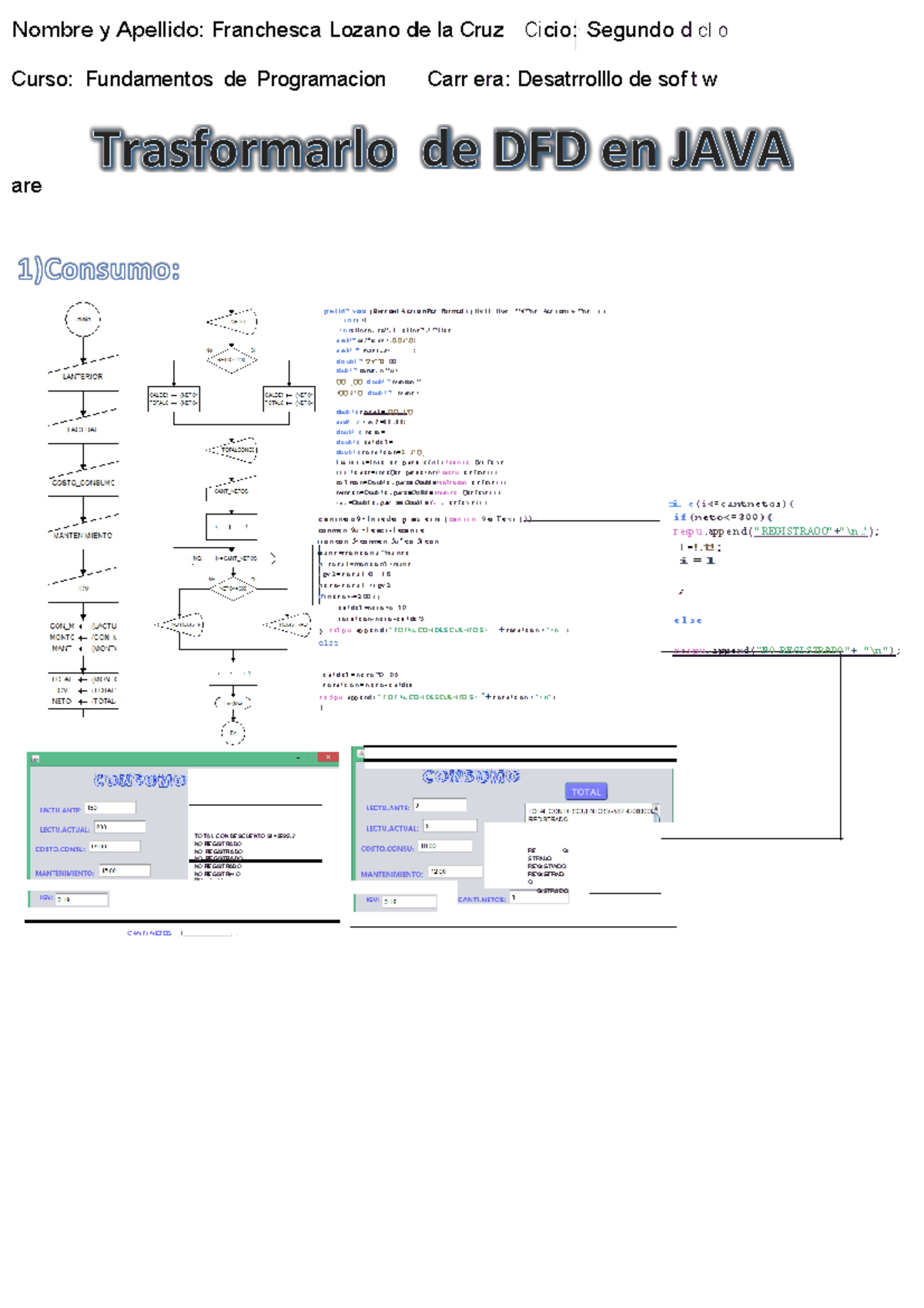Image resolution: width=924 pixels, height=1308 pixels.
Task: Click the '1)Consumo:' heading
Action: [x=99, y=270]
